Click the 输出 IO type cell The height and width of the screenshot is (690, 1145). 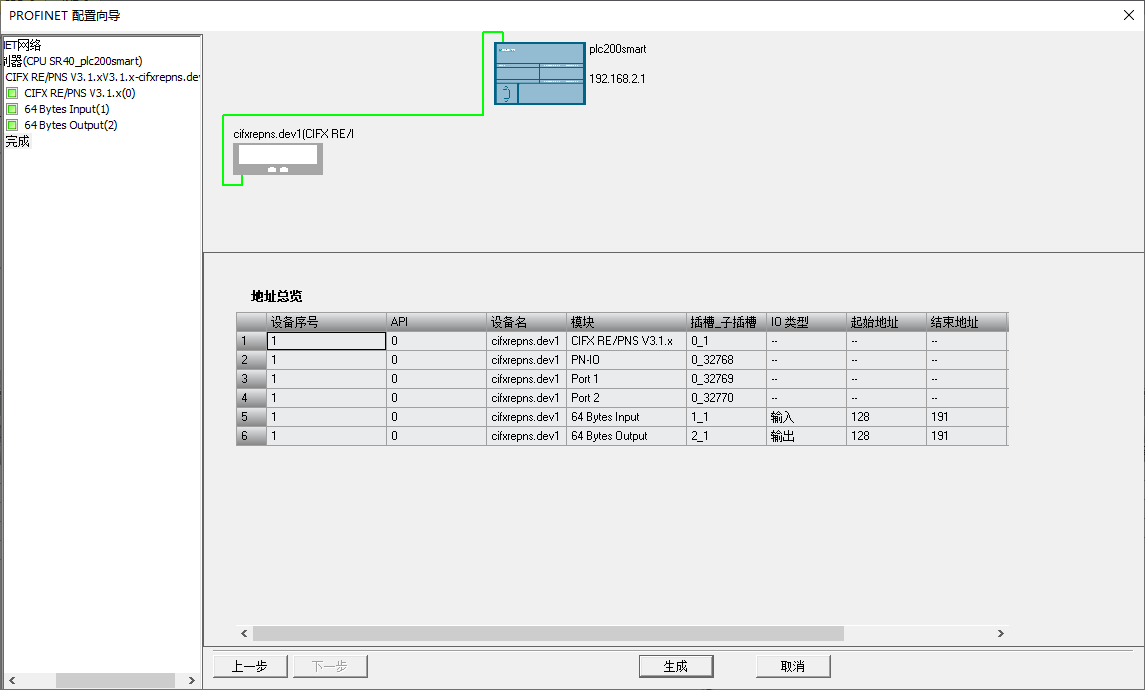click(806, 436)
